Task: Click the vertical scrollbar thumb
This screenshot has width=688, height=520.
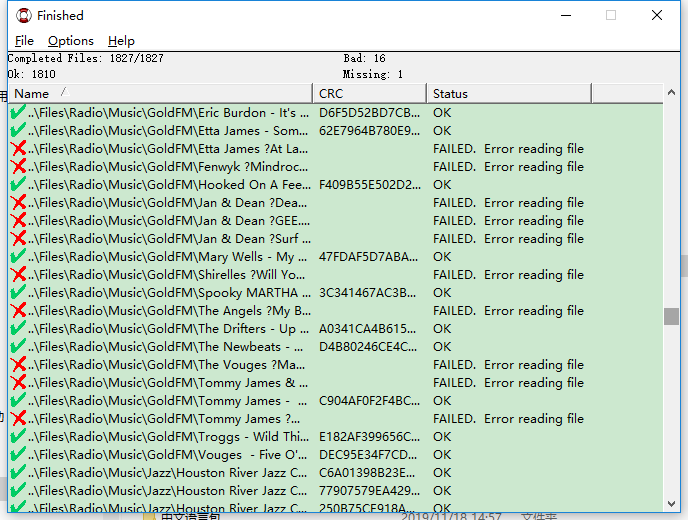Action: (671, 316)
